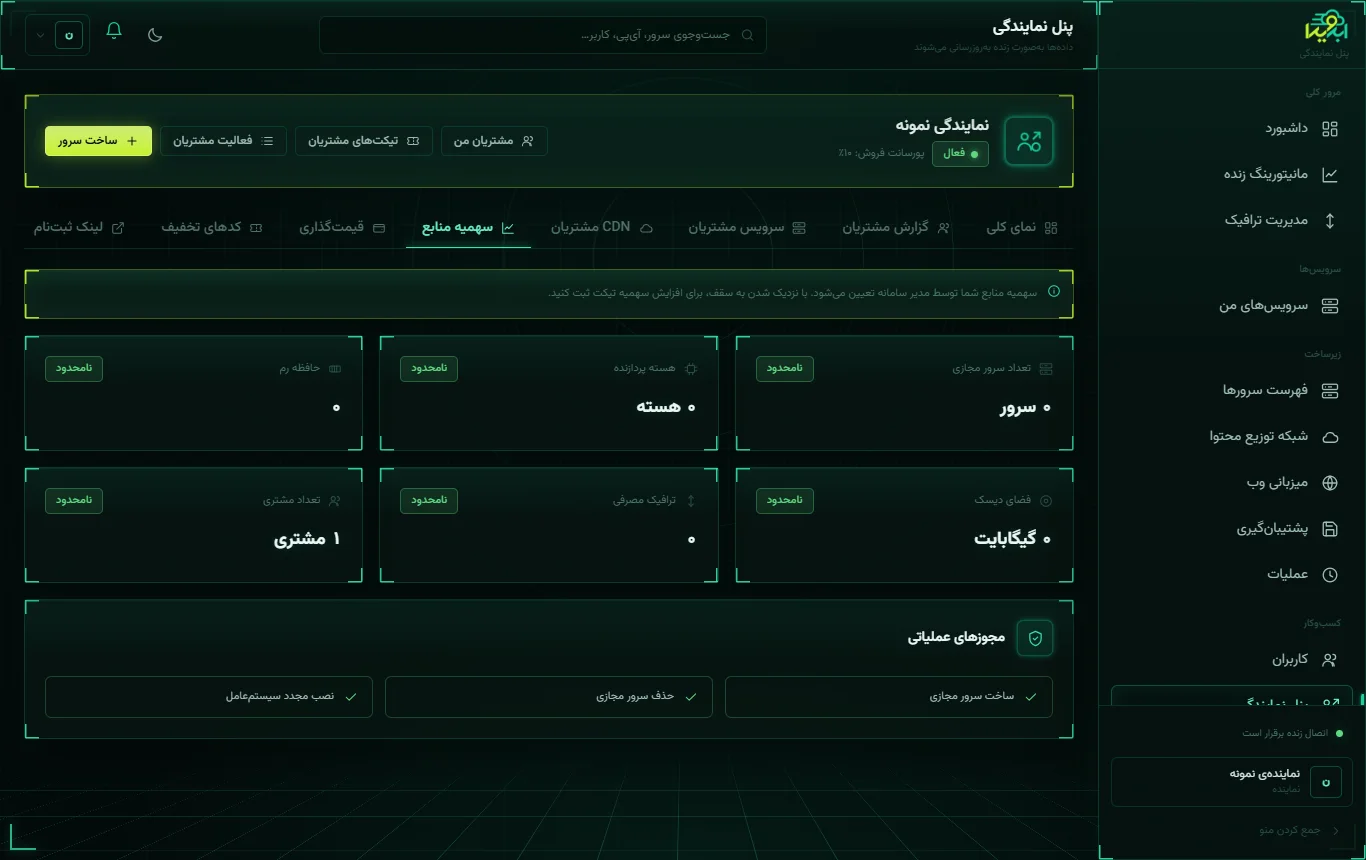Open the لینک ثبت‌نام tab
1366x860 pixels.
[x=79, y=227]
